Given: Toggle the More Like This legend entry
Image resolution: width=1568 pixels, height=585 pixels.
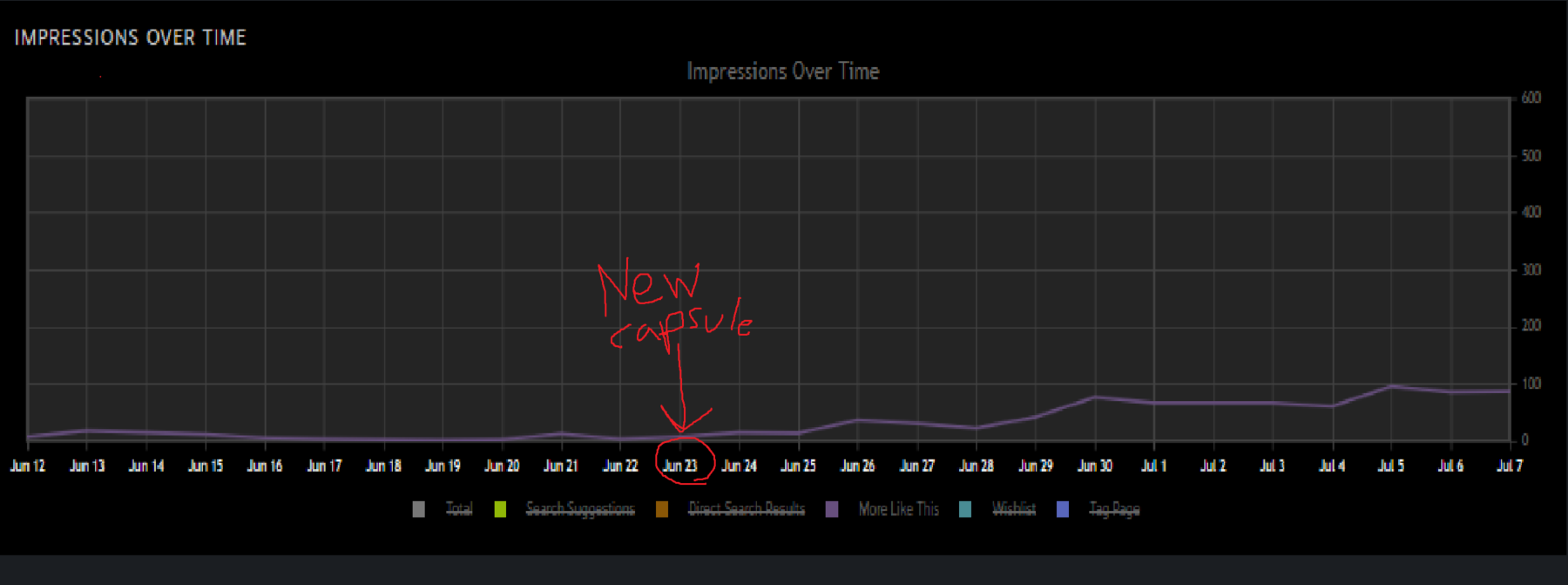Looking at the screenshot, I should (x=899, y=509).
